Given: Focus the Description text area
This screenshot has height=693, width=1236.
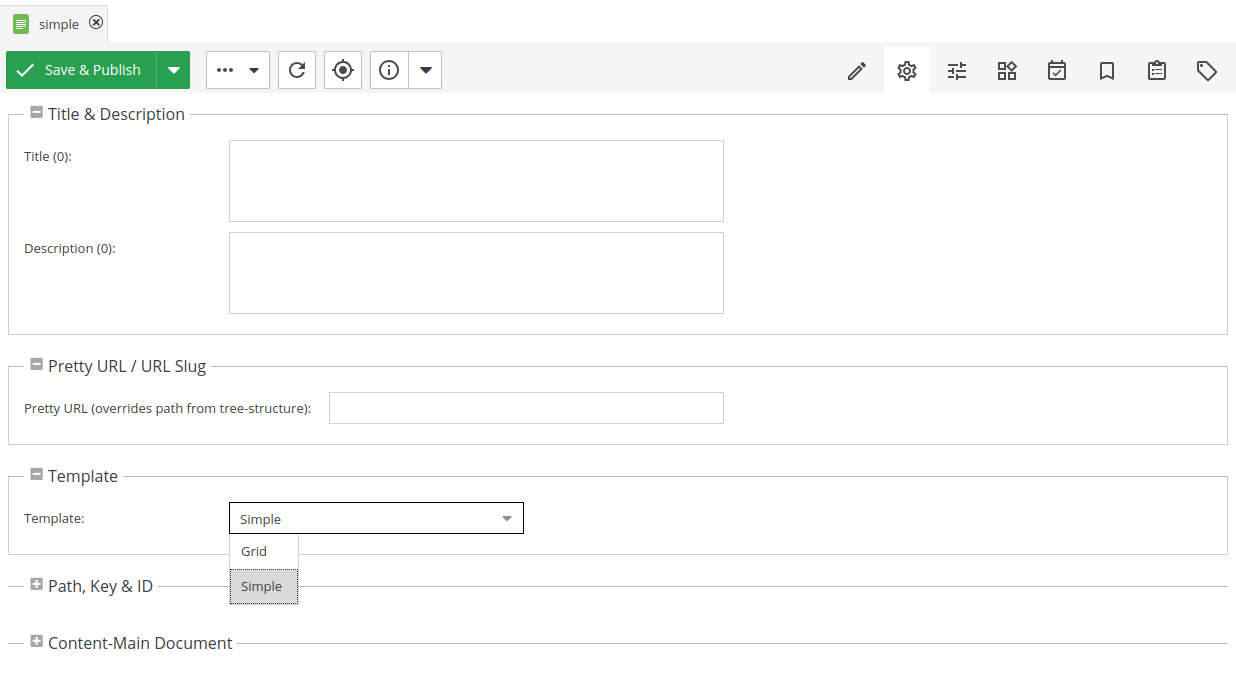Looking at the screenshot, I should point(476,273).
